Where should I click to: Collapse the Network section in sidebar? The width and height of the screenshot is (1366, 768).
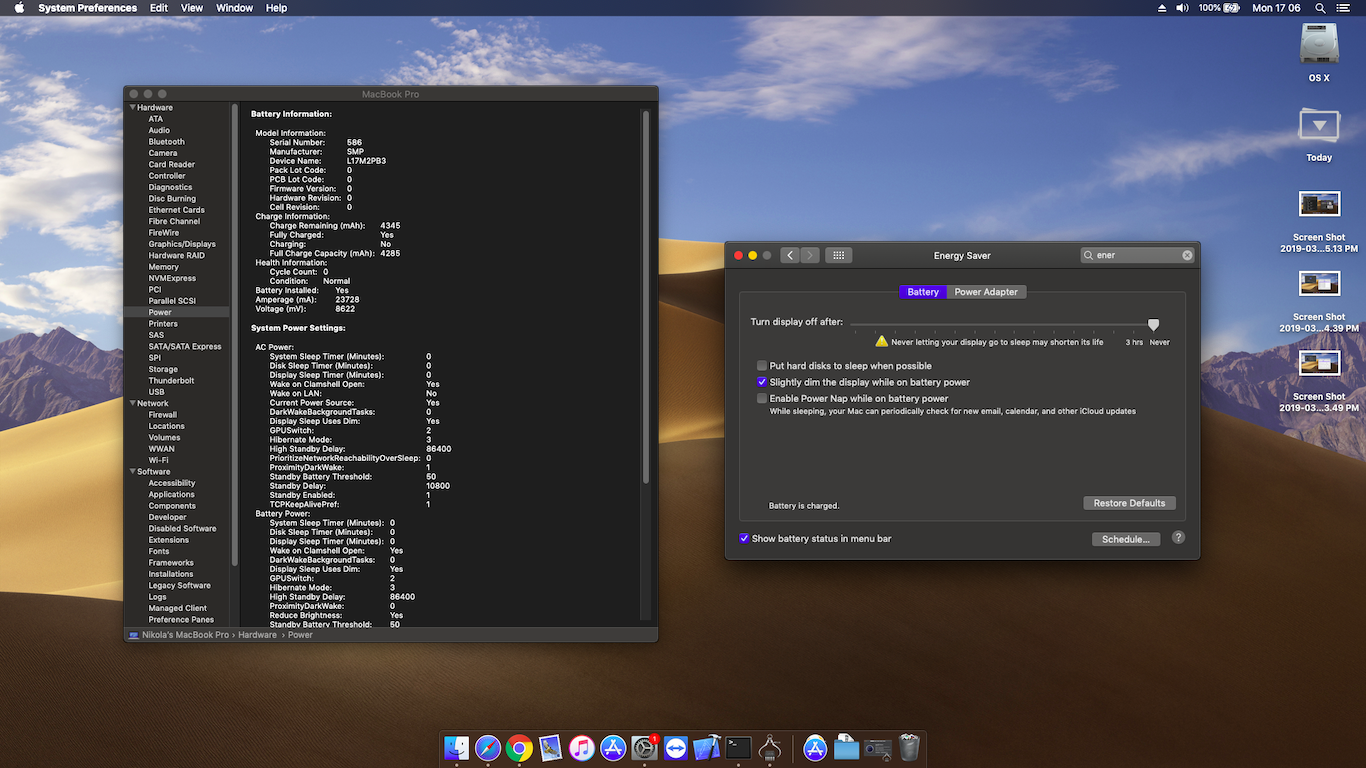point(131,403)
